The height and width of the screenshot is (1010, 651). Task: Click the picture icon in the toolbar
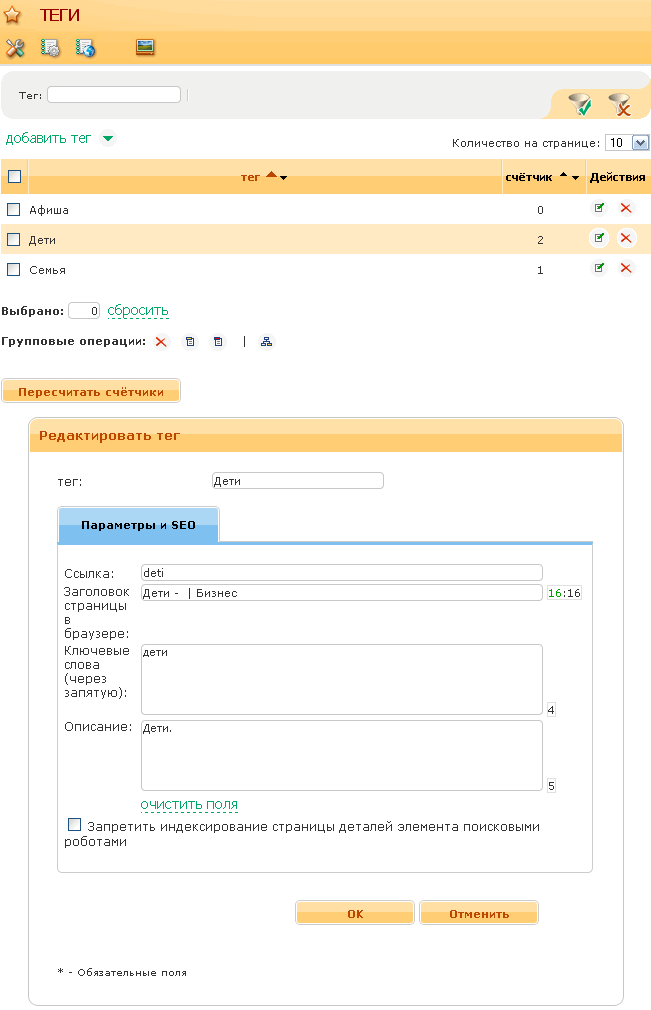pyautogui.click(x=145, y=47)
